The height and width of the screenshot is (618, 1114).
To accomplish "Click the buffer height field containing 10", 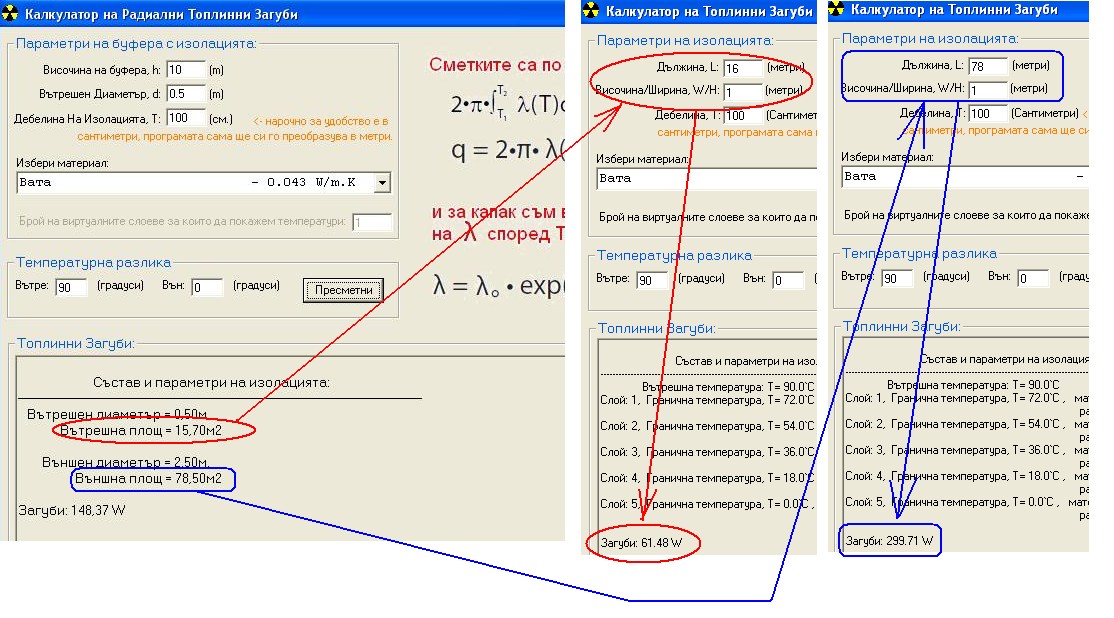I will 185,70.
